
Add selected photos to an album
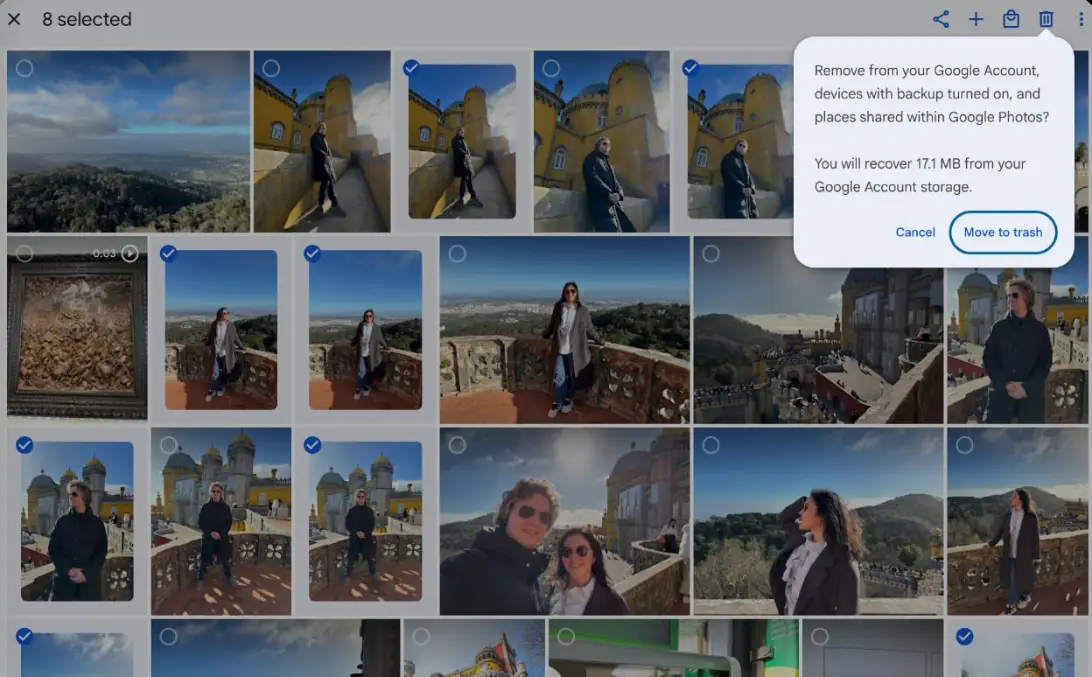click(976, 18)
